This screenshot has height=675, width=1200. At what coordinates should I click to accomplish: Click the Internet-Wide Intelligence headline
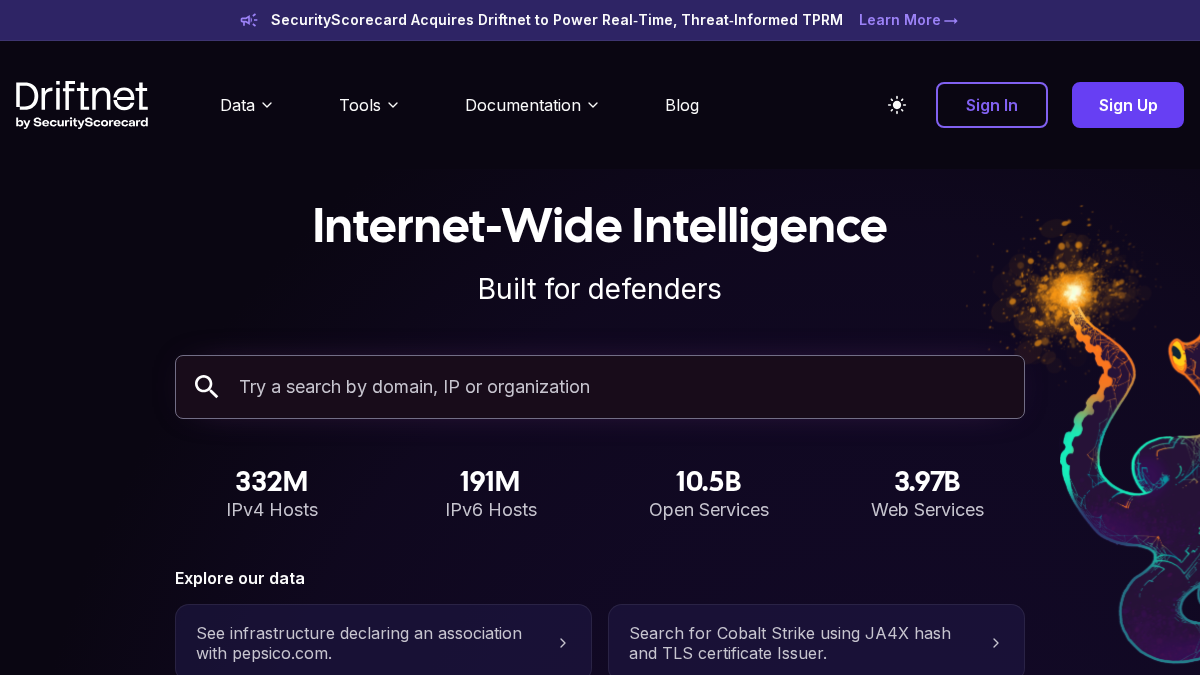tap(600, 225)
